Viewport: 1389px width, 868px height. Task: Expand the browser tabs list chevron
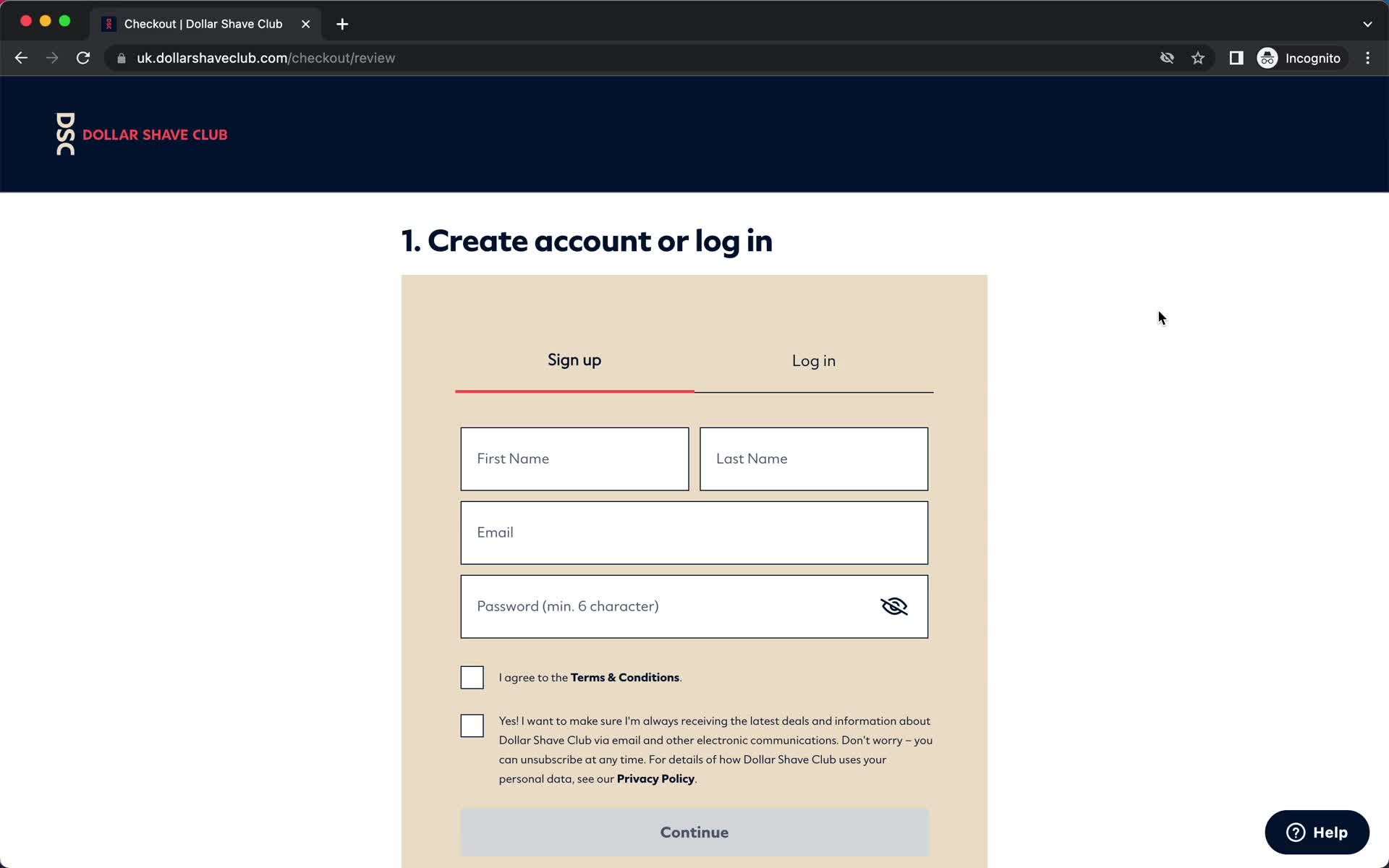(1367, 23)
